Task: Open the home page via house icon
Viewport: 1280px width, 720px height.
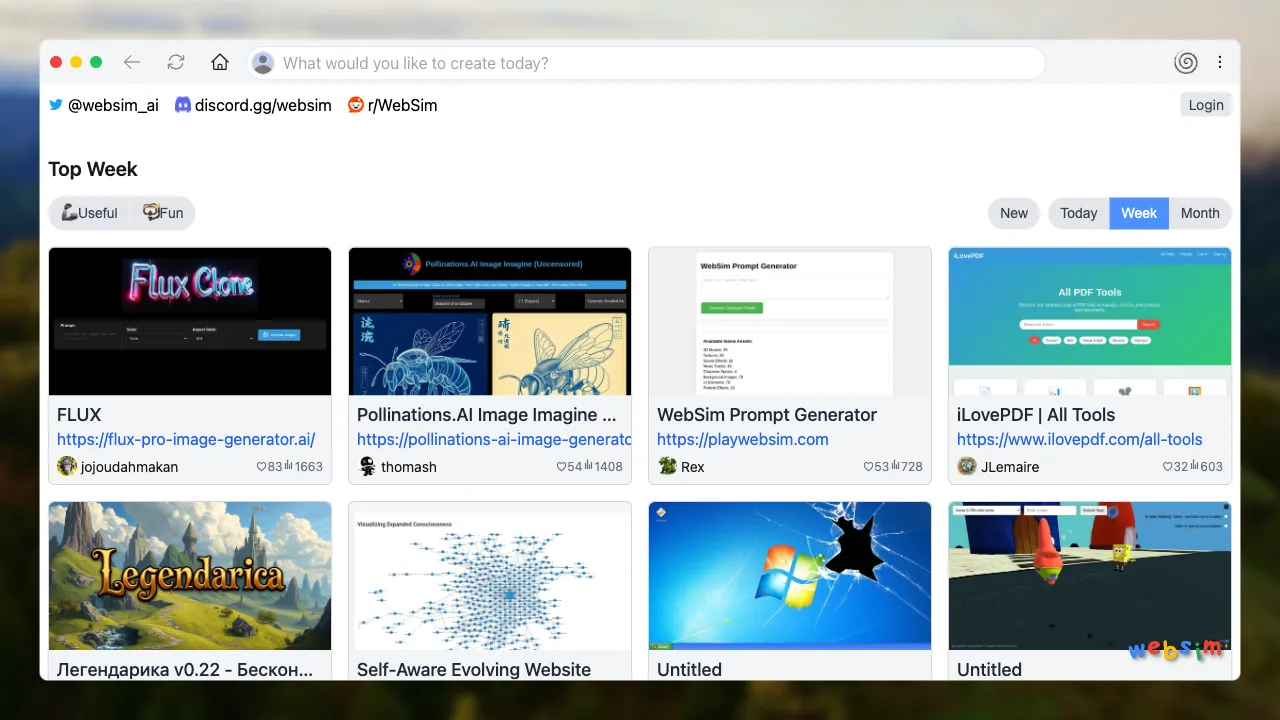Action: 220,62
